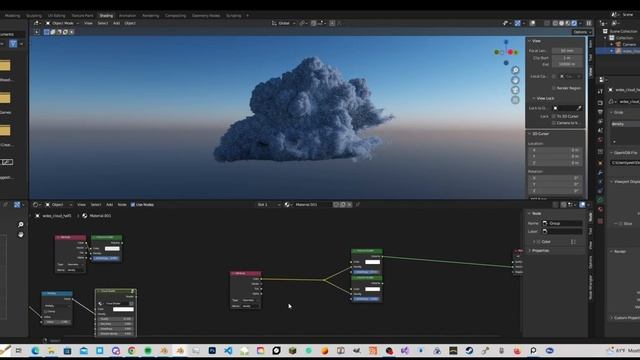Viewport: 640px width, 360px height.
Task: Toggle the Clamp checkbox in Math node
Action: [46, 311]
